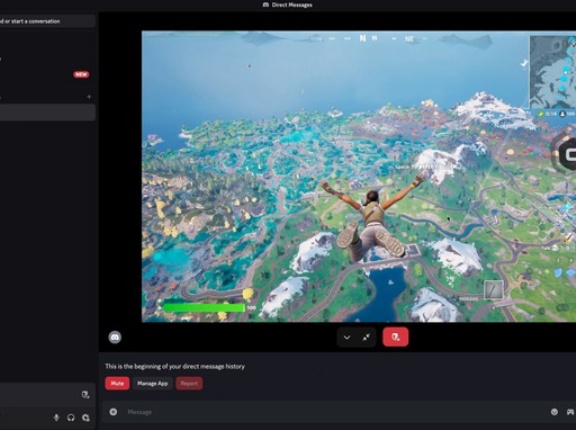Toggle the microphone mute icon
The height and width of the screenshot is (430, 576).
click(x=56, y=418)
